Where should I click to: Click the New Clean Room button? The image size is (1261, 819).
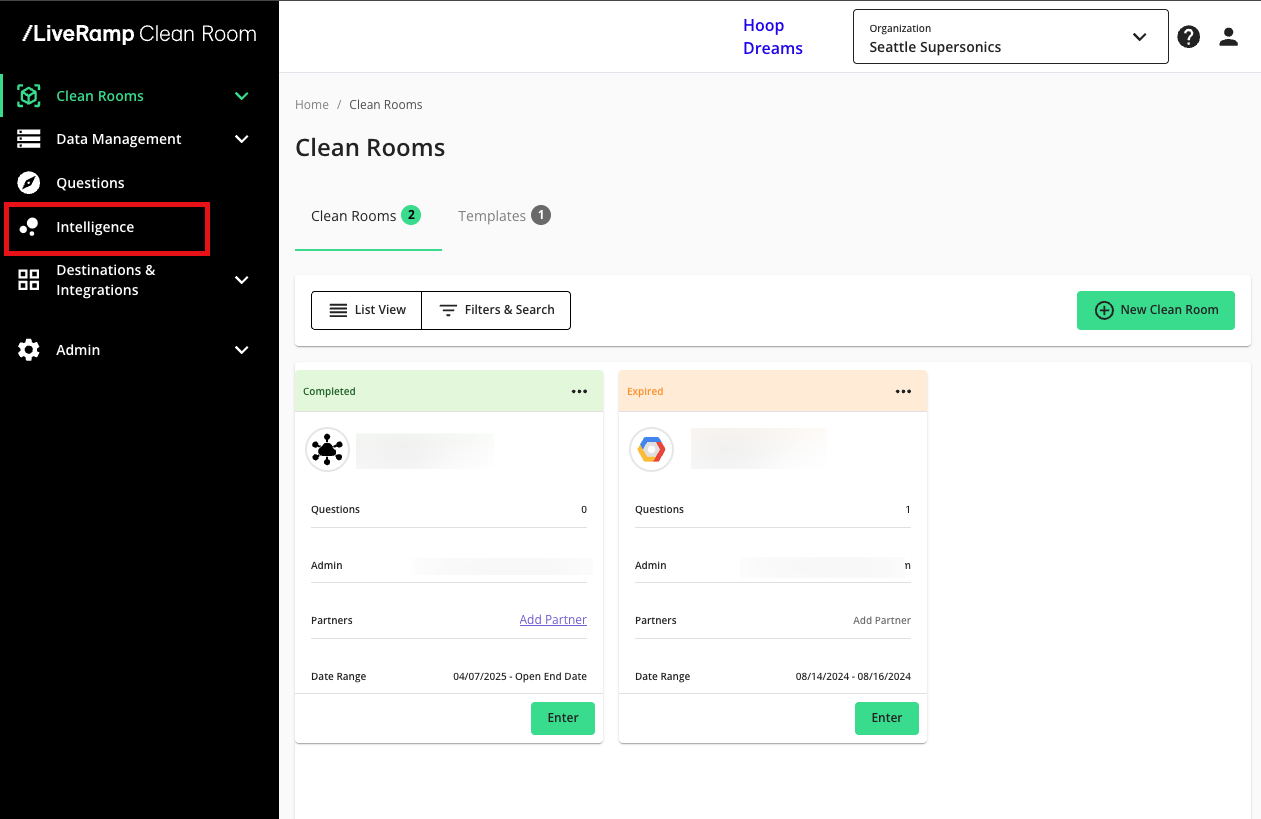coord(1155,310)
